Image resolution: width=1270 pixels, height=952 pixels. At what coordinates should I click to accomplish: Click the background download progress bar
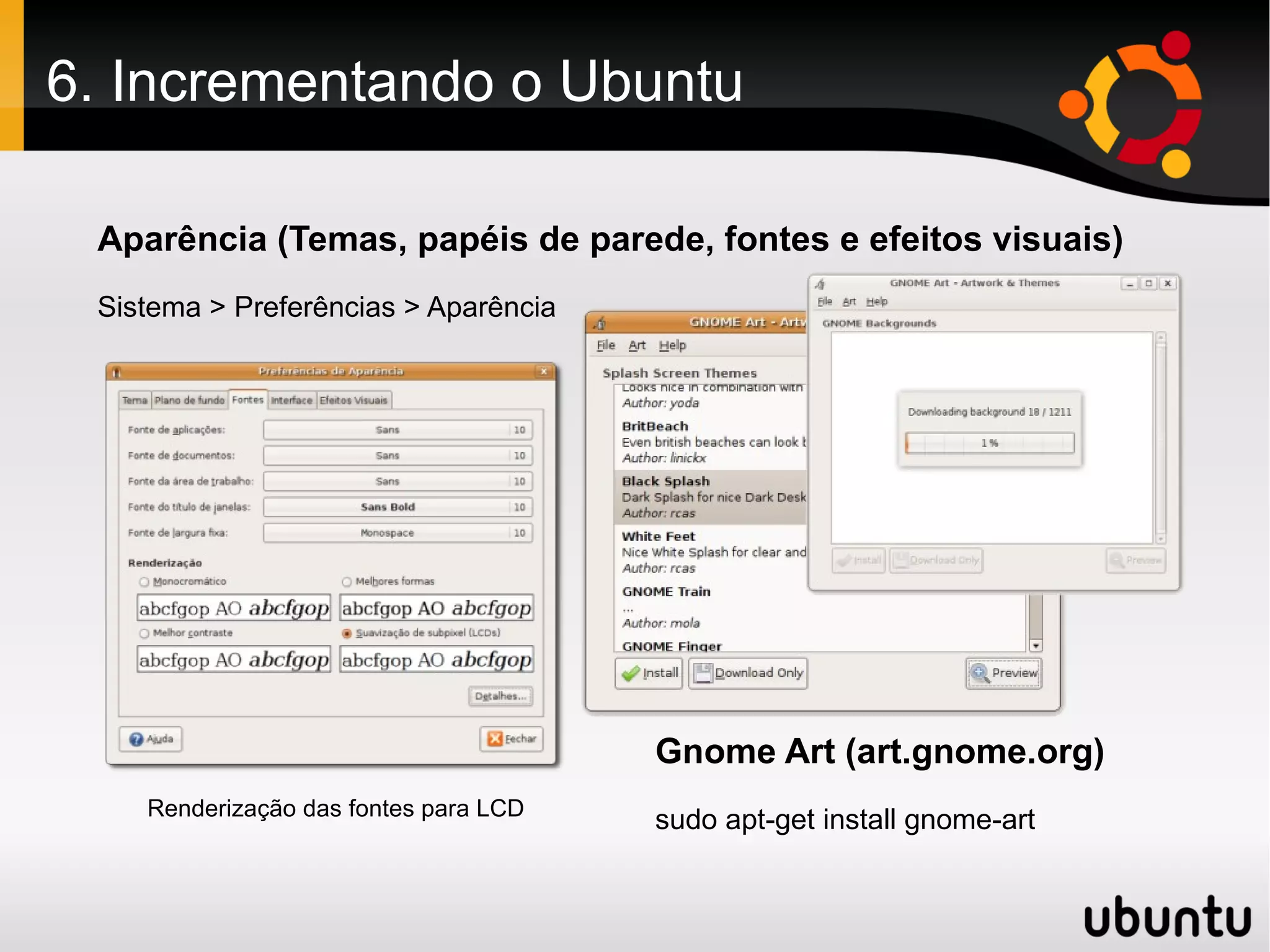pos(990,443)
